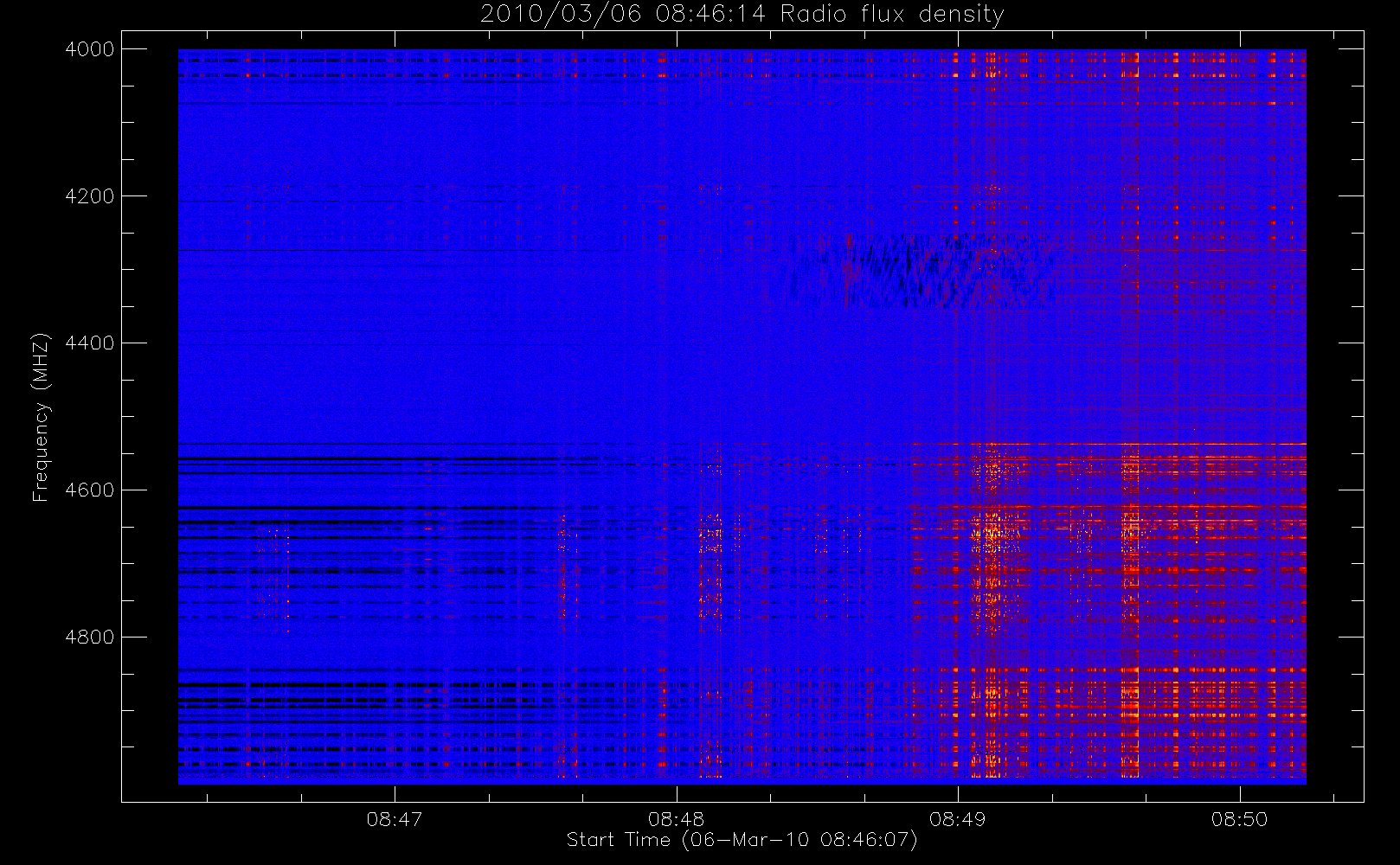Image resolution: width=1400 pixels, height=865 pixels.
Task: Click the 4800 frequency tick label
Action: pos(89,638)
